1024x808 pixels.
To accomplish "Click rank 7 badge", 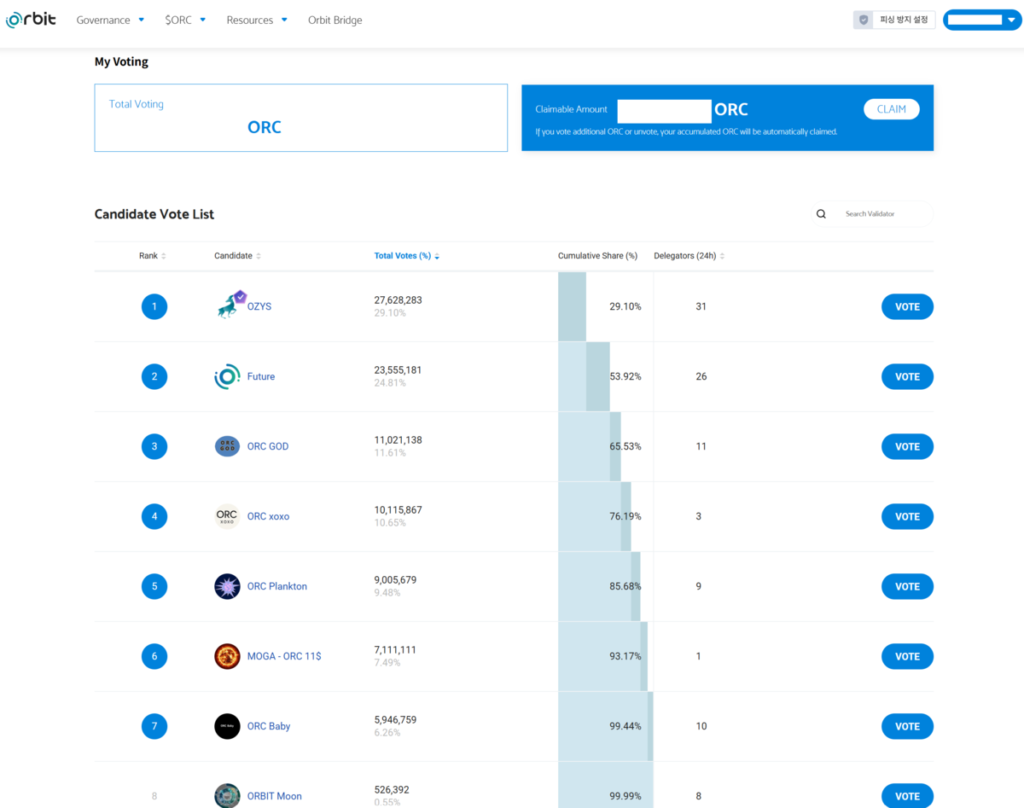I will pyautogui.click(x=154, y=726).
